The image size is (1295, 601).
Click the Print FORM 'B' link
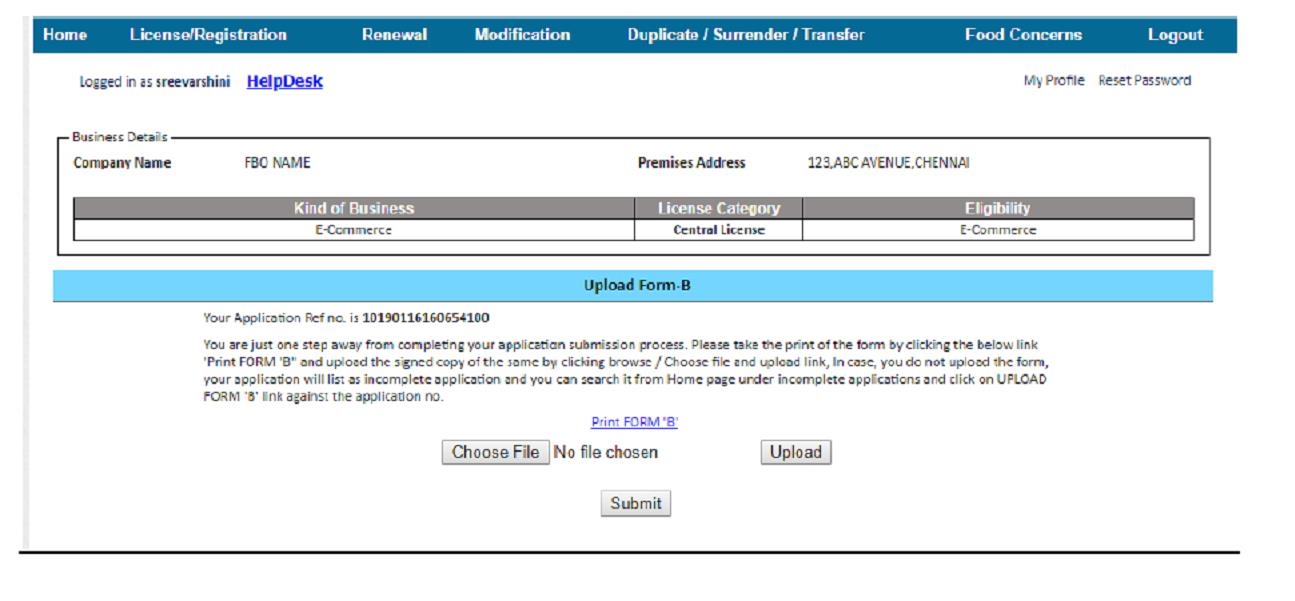click(635, 422)
